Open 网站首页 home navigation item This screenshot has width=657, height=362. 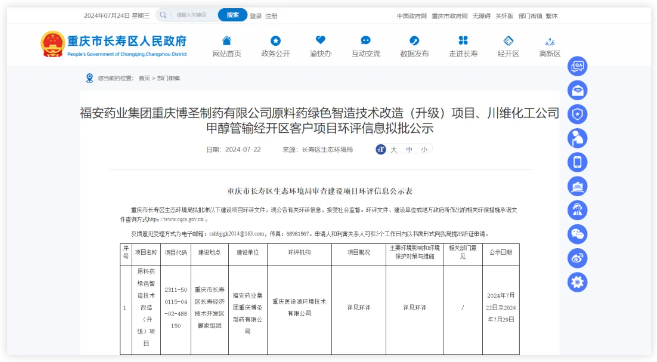[227, 47]
